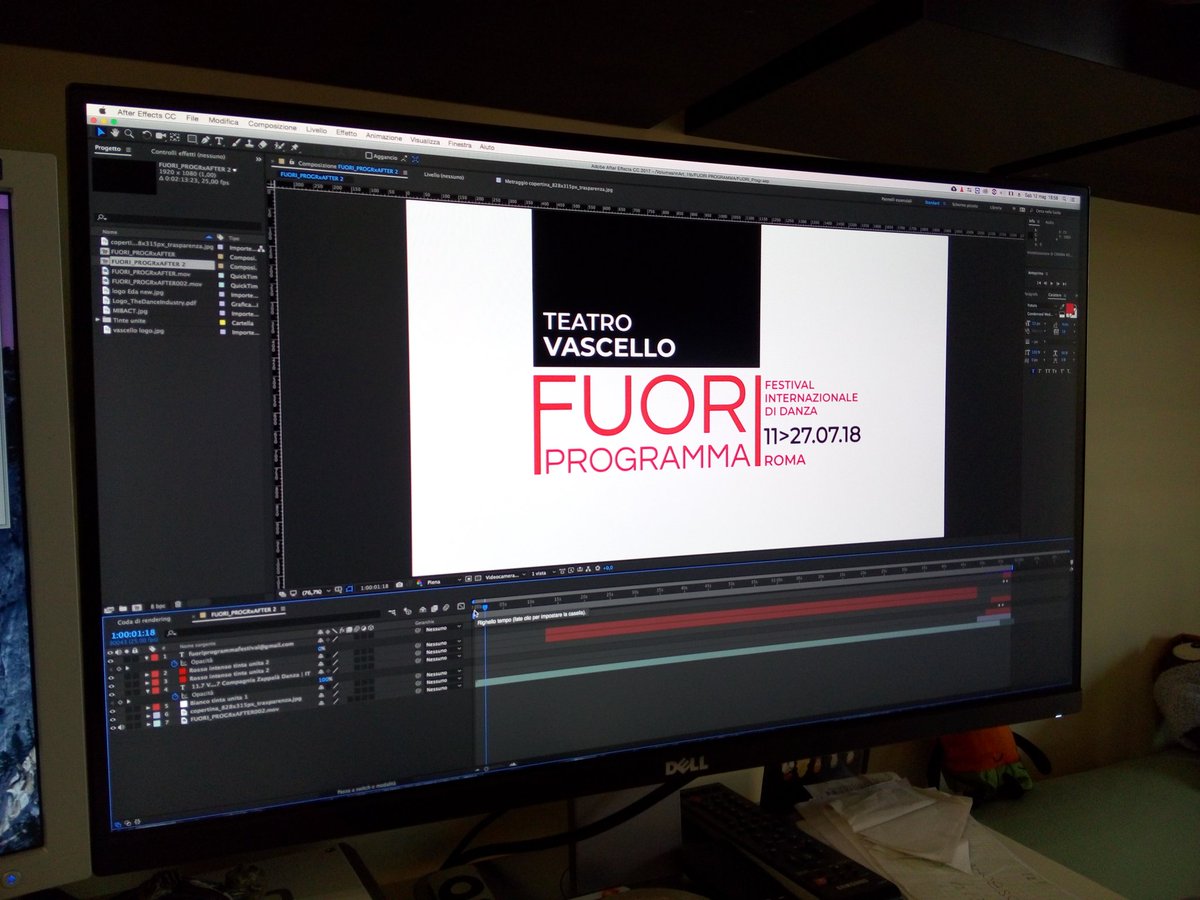This screenshot has width=1200, height=900.
Task: Collapse layer 4 properties triangle
Action: click(x=147, y=691)
